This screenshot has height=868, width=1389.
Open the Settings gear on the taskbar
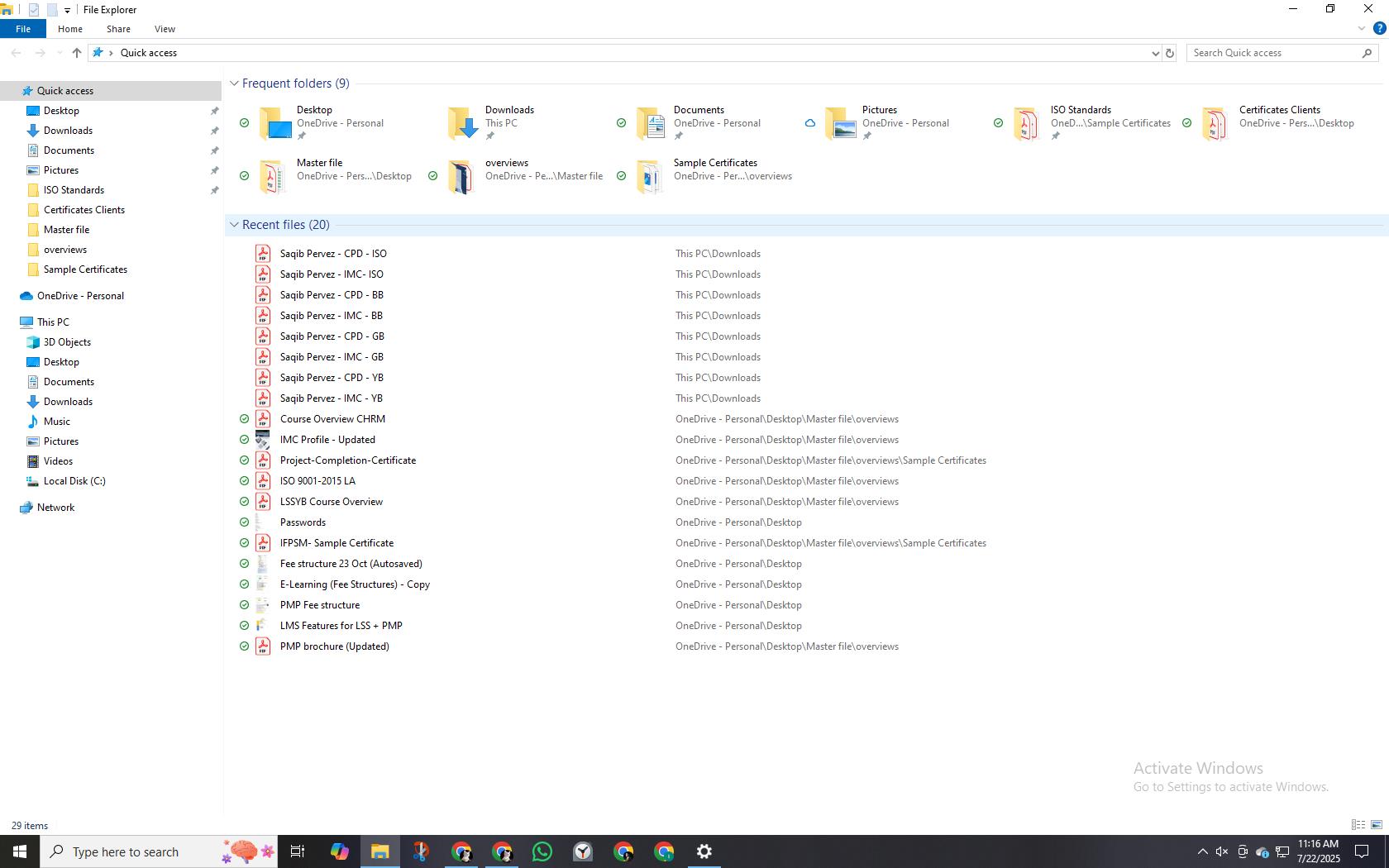click(704, 851)
